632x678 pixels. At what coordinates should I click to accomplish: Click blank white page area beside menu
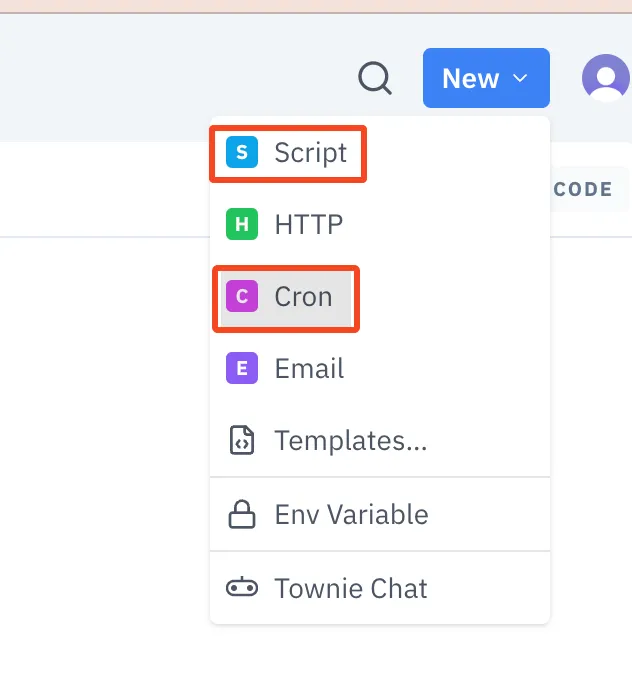click(104, 432)
